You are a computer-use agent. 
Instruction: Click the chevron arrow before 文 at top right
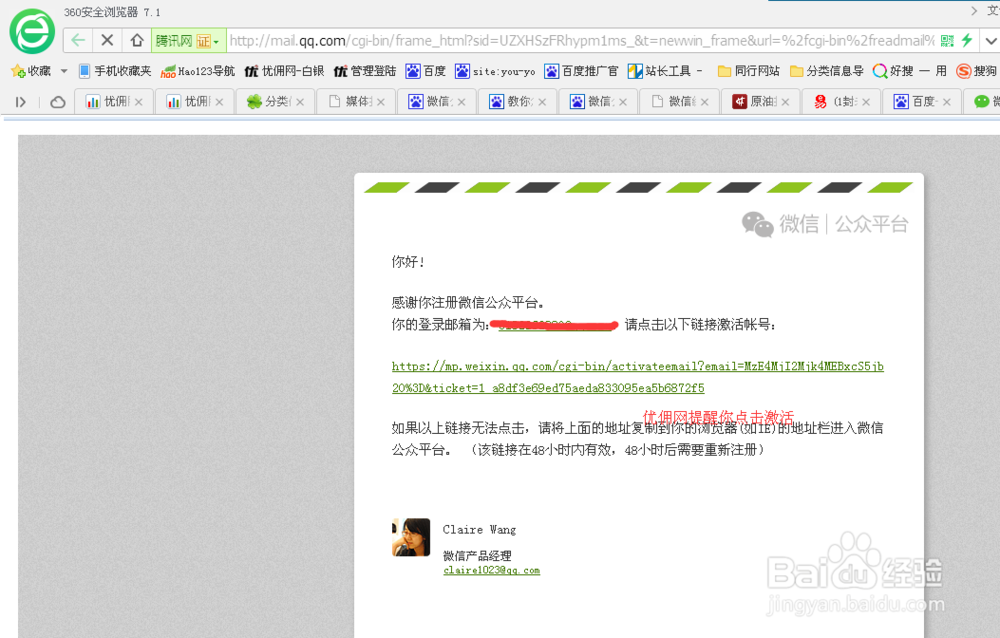coord(974,11)
